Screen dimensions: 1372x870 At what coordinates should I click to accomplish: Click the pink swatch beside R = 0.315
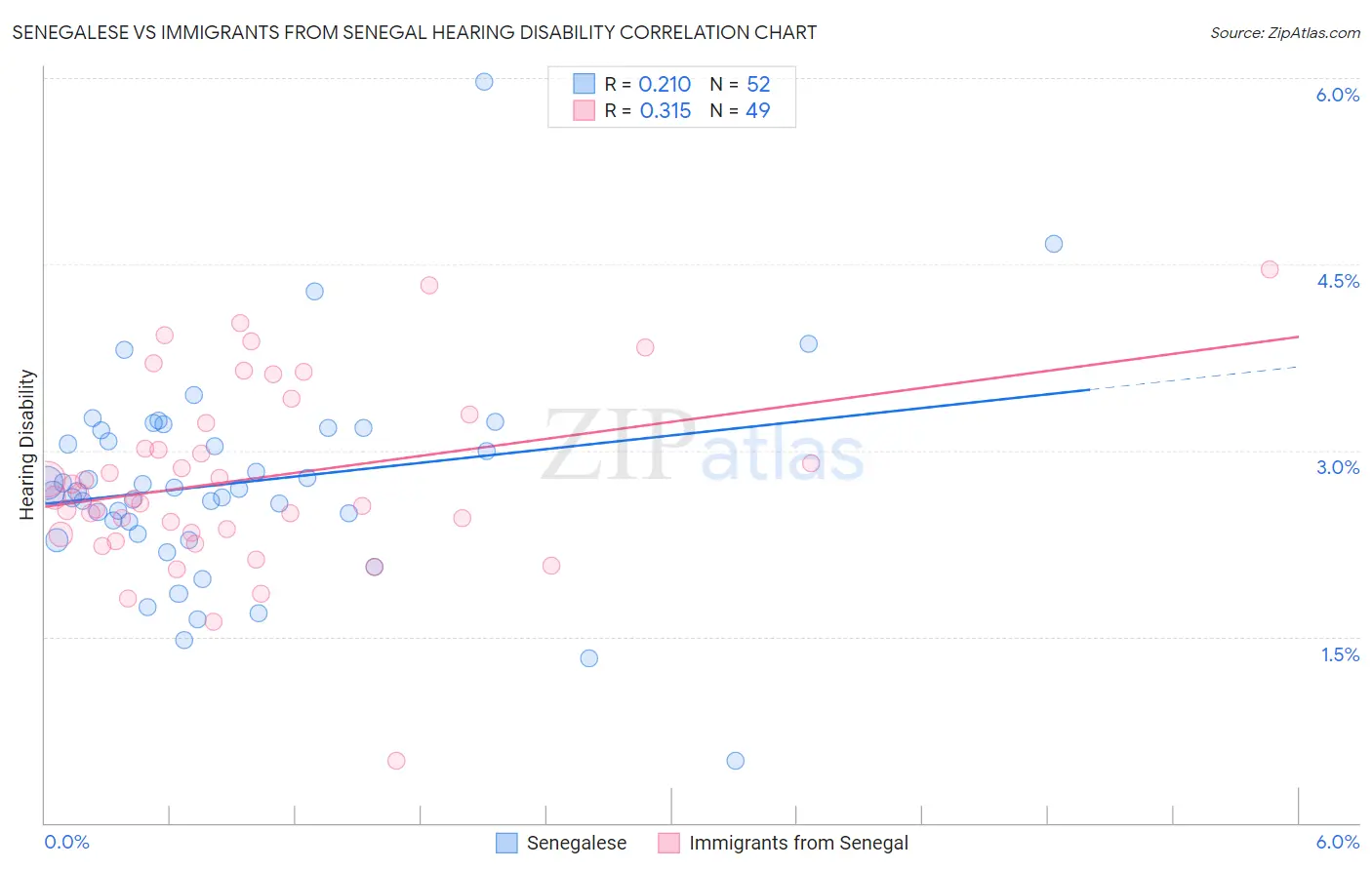584,110
